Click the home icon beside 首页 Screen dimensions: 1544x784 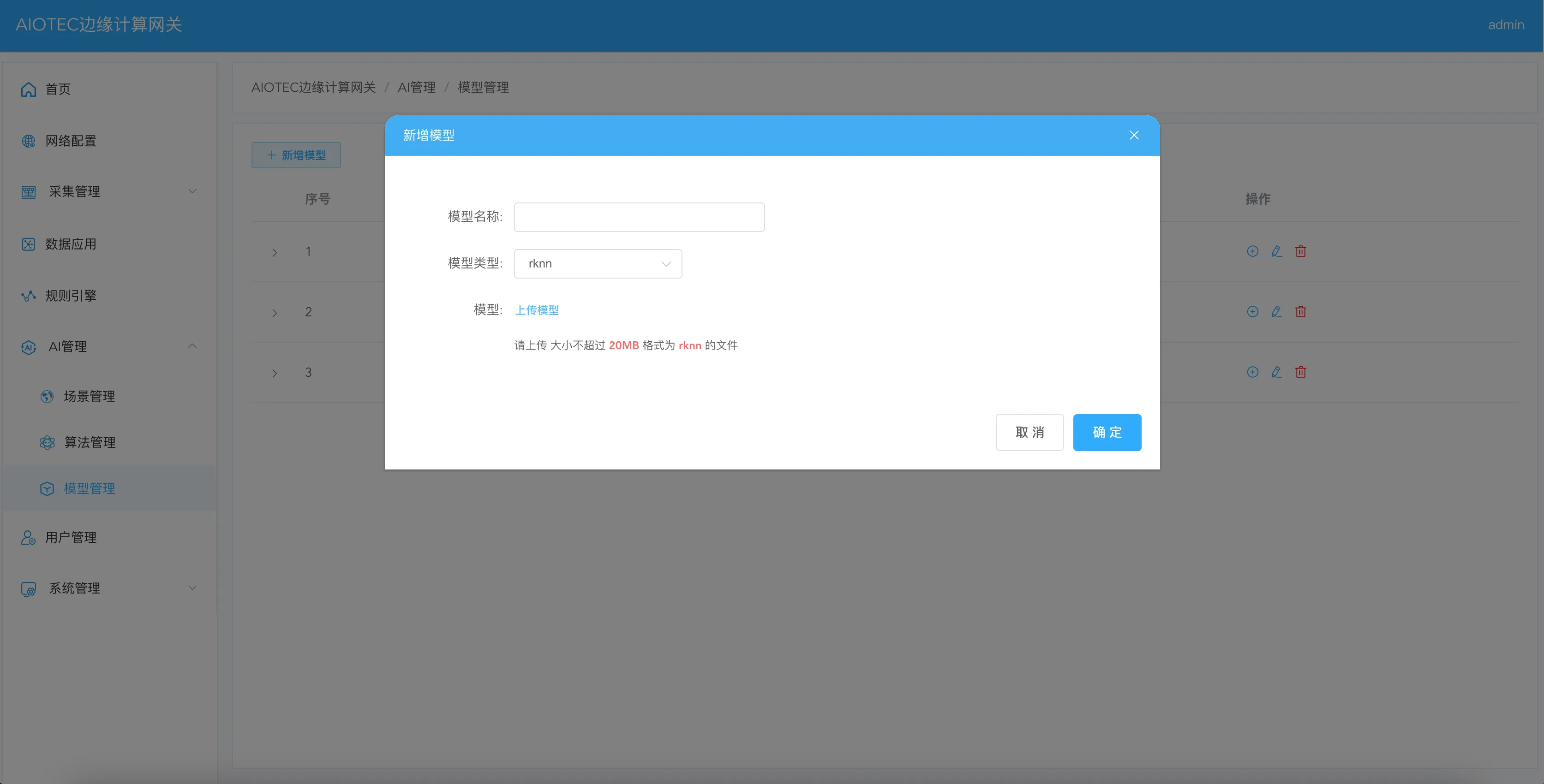point(28,89)
